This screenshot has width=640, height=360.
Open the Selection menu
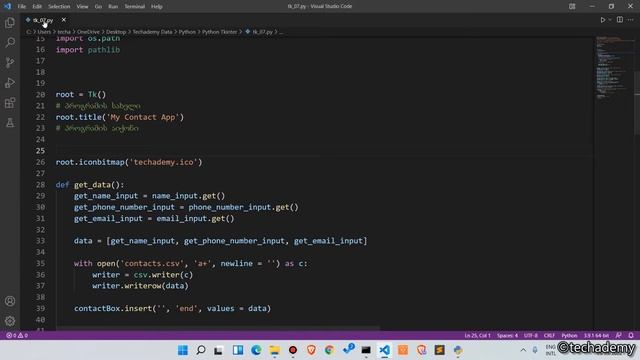59,6
